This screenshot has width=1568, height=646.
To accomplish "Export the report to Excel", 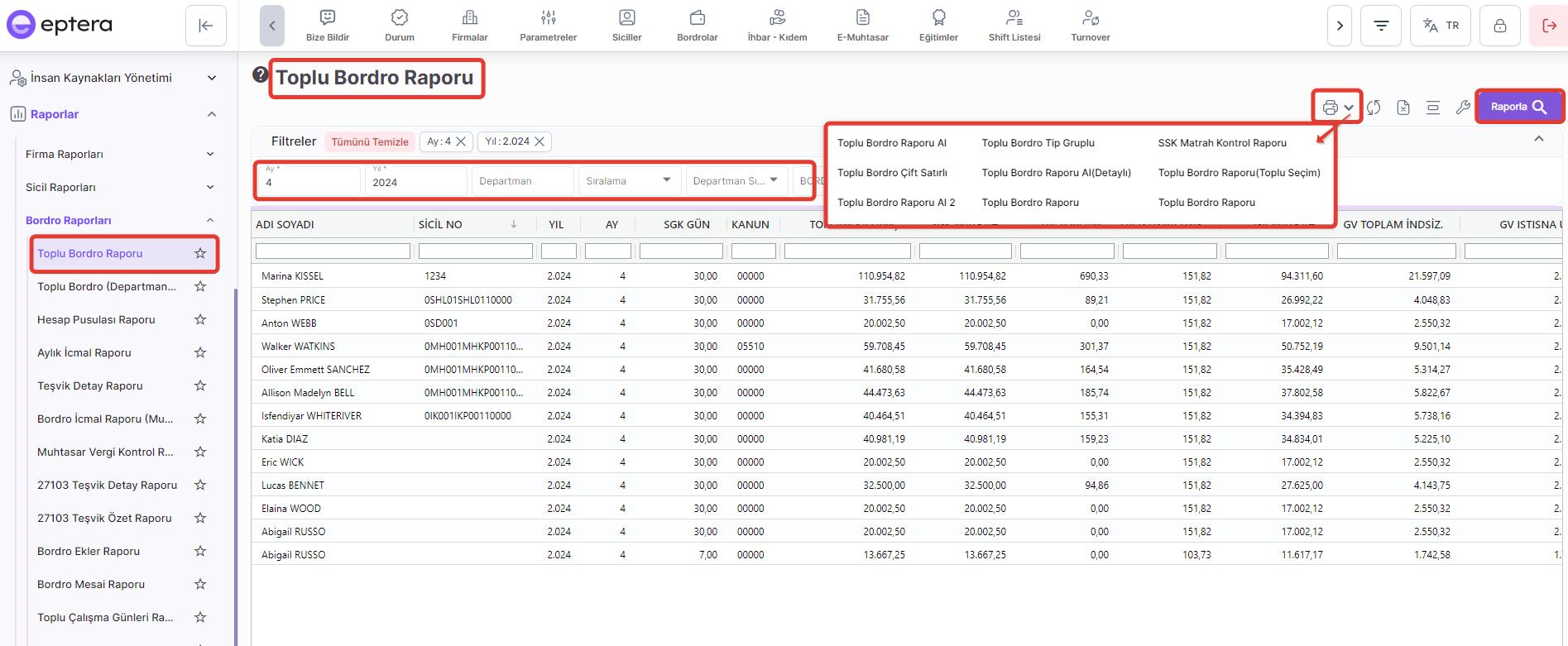I will coord(1403,108).
